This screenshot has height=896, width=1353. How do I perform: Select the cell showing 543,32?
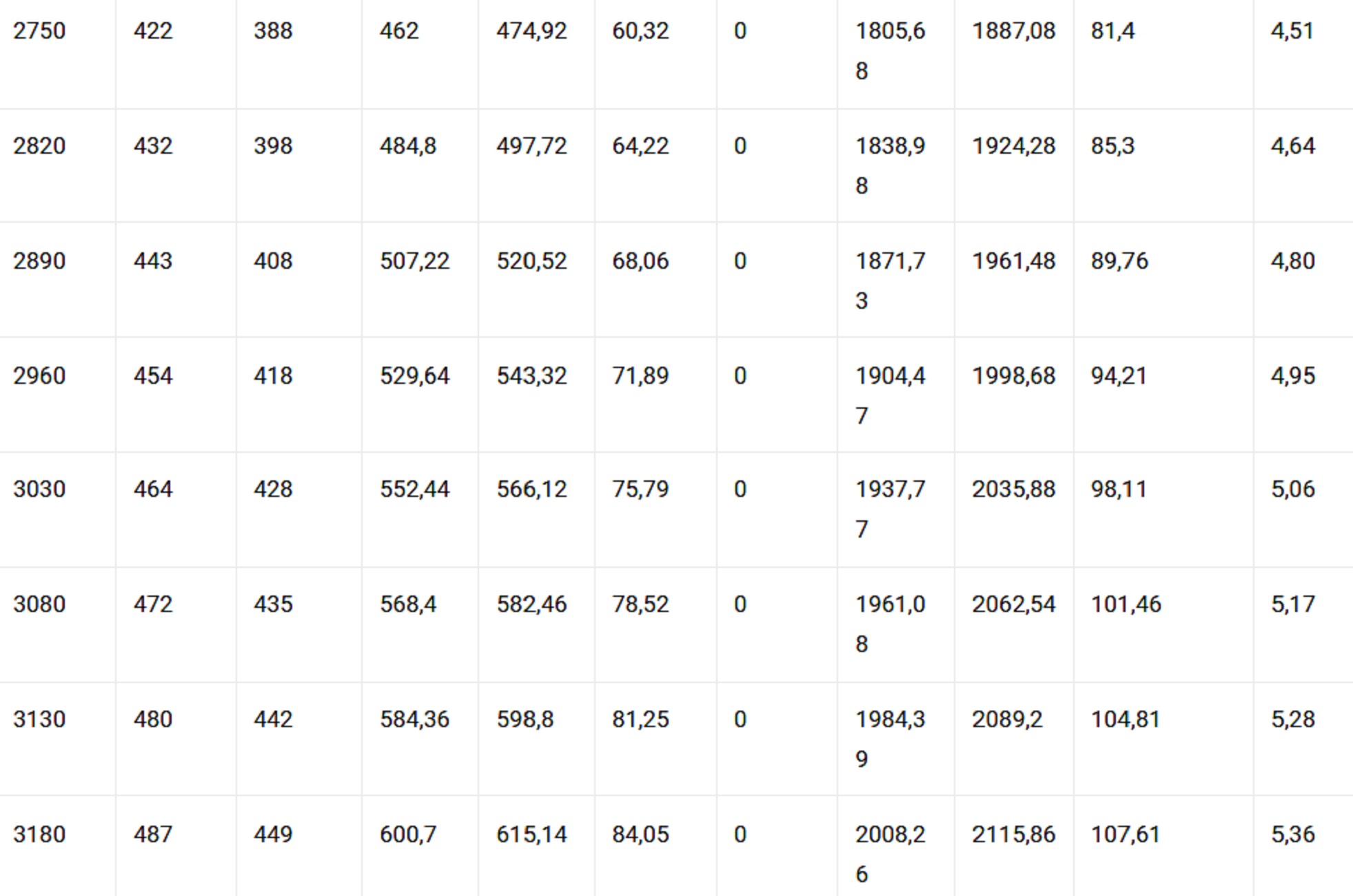click(x=531, y=376)
